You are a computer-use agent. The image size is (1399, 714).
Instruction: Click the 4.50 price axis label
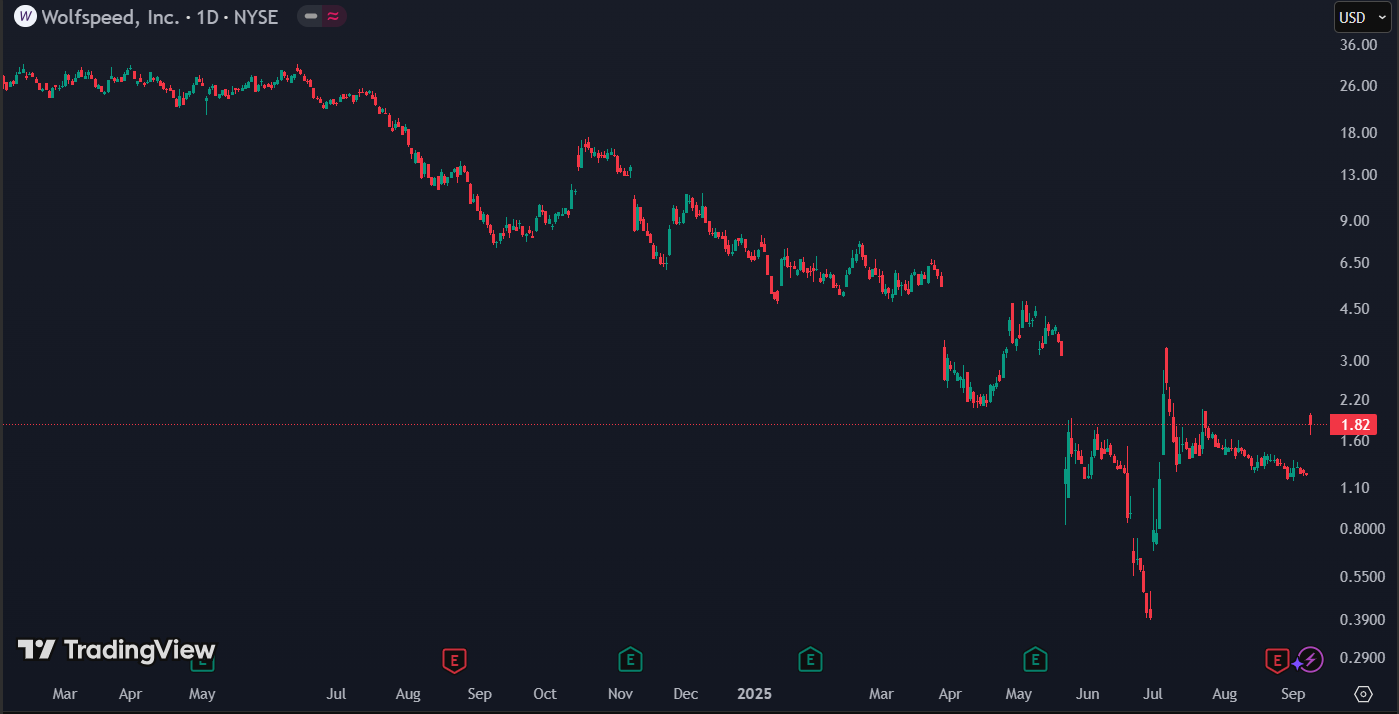point(1354,309)
